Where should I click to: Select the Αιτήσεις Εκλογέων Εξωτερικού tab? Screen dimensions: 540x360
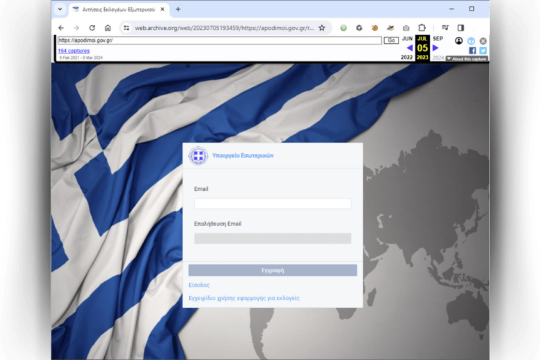click(119, 9)
